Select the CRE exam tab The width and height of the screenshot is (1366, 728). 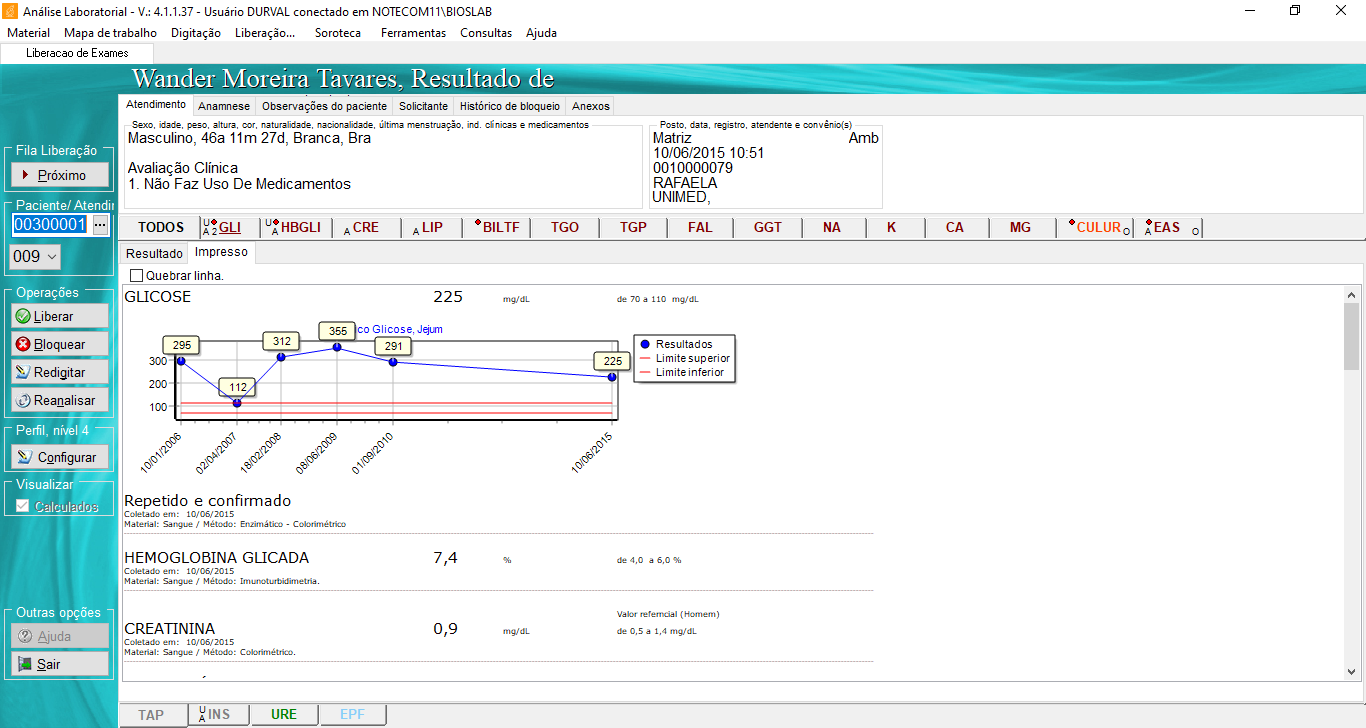(x=366, y=227)
